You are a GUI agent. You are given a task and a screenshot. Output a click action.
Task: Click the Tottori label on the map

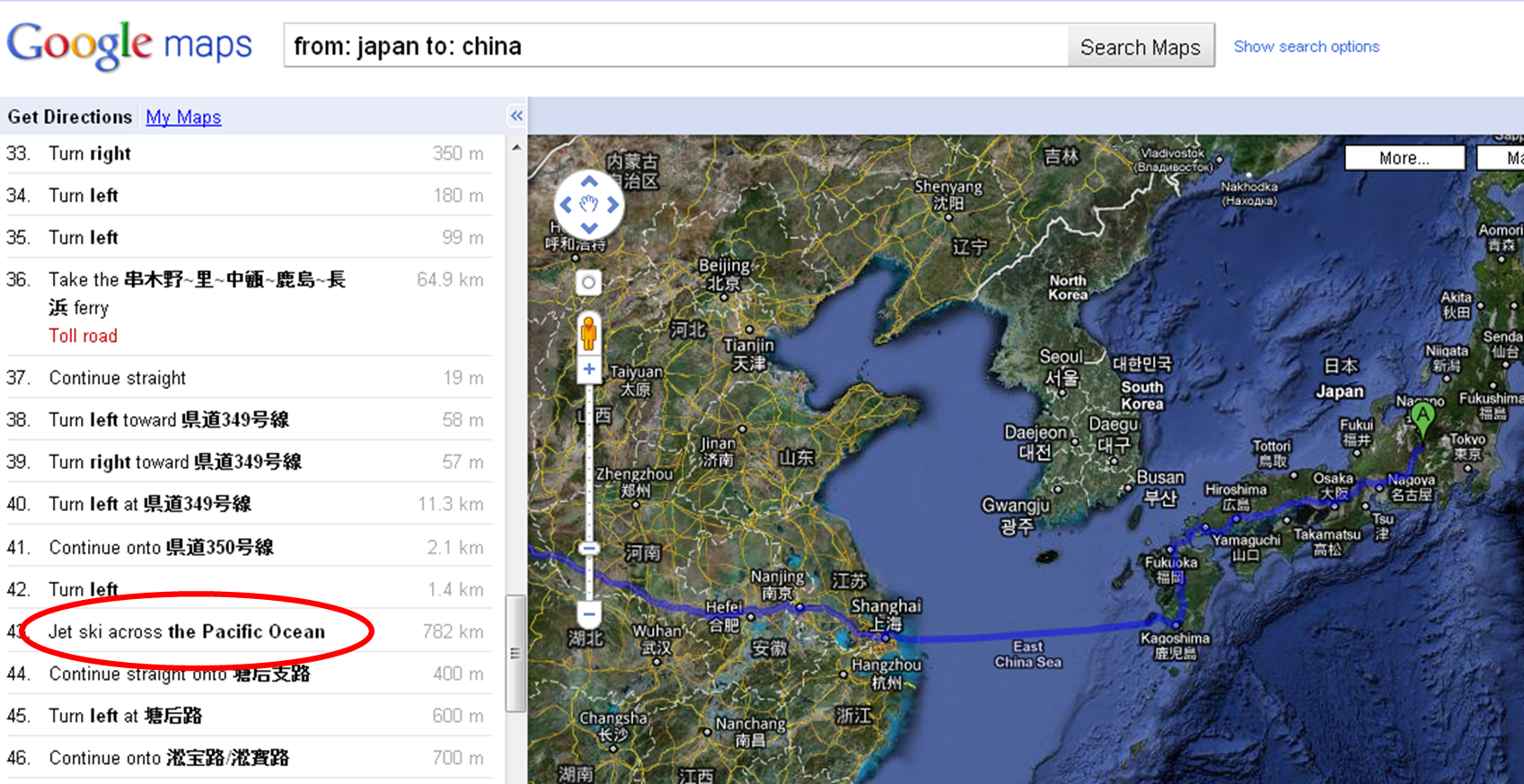click(x=1272, y=453)
